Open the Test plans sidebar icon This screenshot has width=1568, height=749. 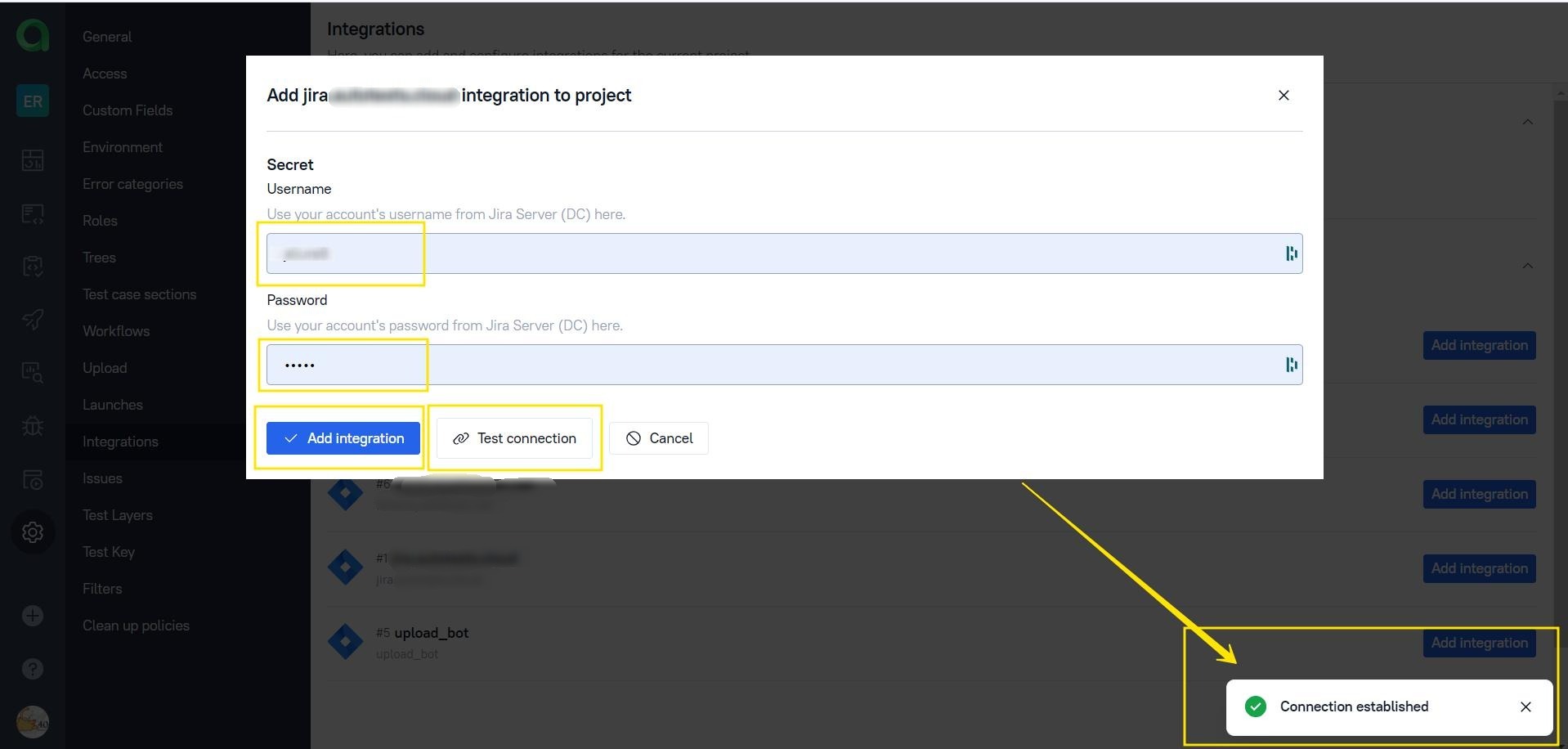pyautogui.click(x=33, y=267)
